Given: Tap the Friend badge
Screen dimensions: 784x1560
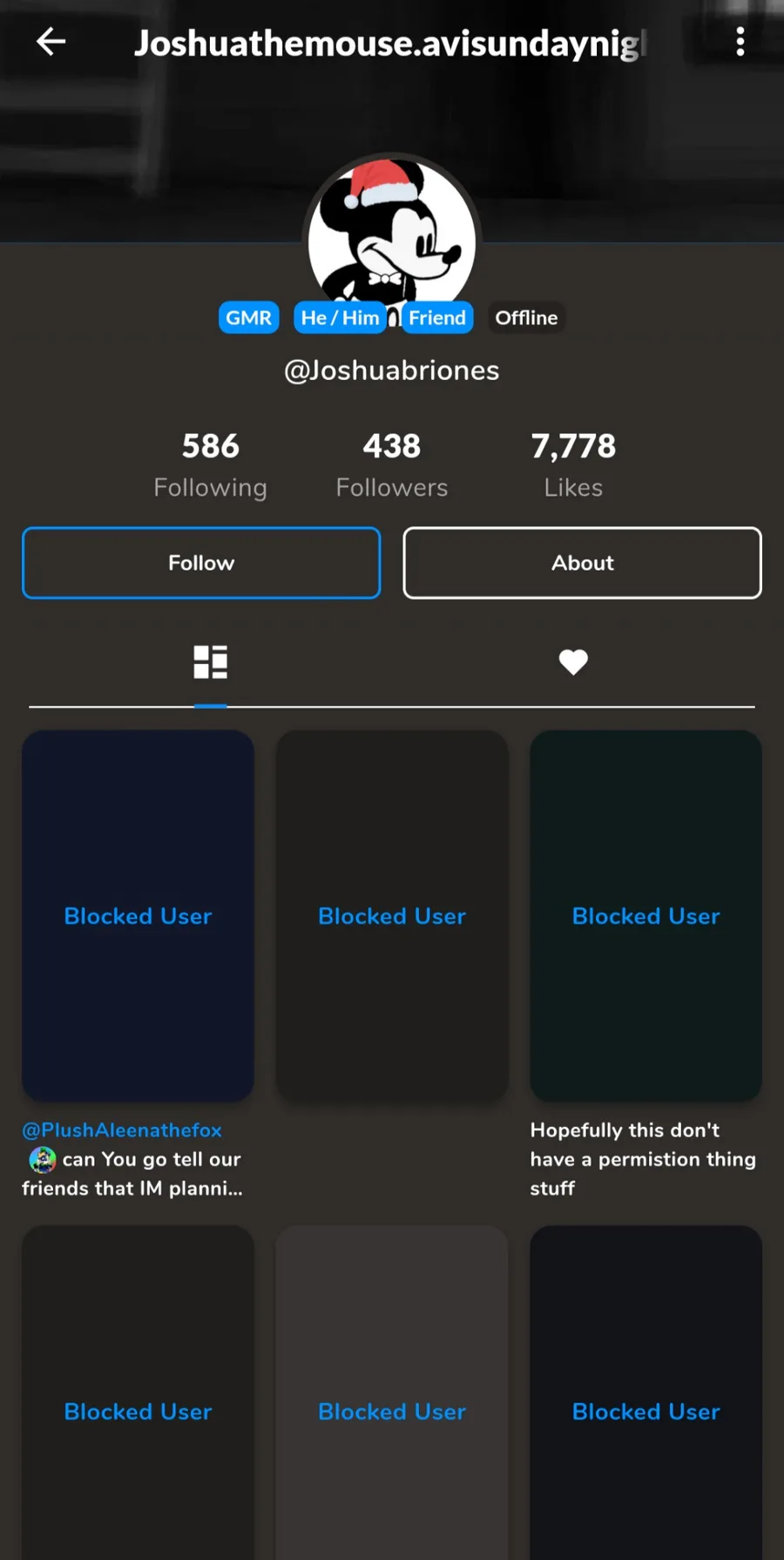Looking at the screenshot, I should pos(436,317).
